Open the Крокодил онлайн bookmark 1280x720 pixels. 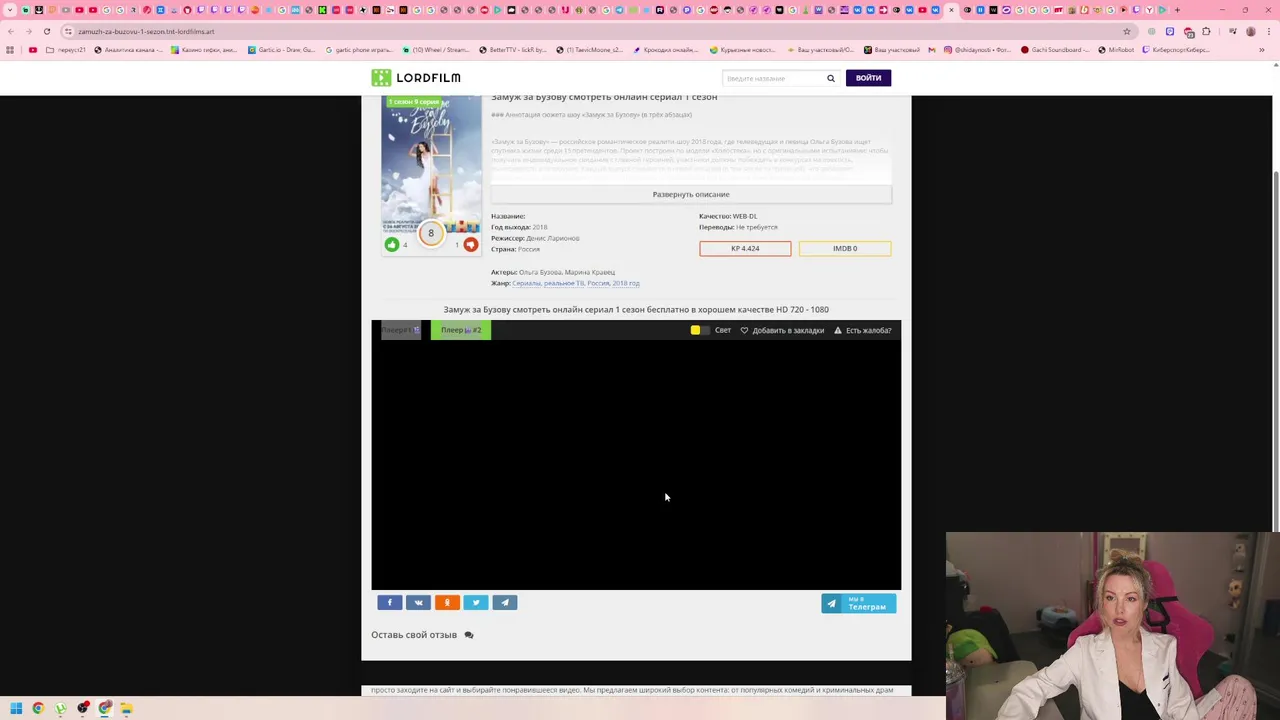click(665, 50)
